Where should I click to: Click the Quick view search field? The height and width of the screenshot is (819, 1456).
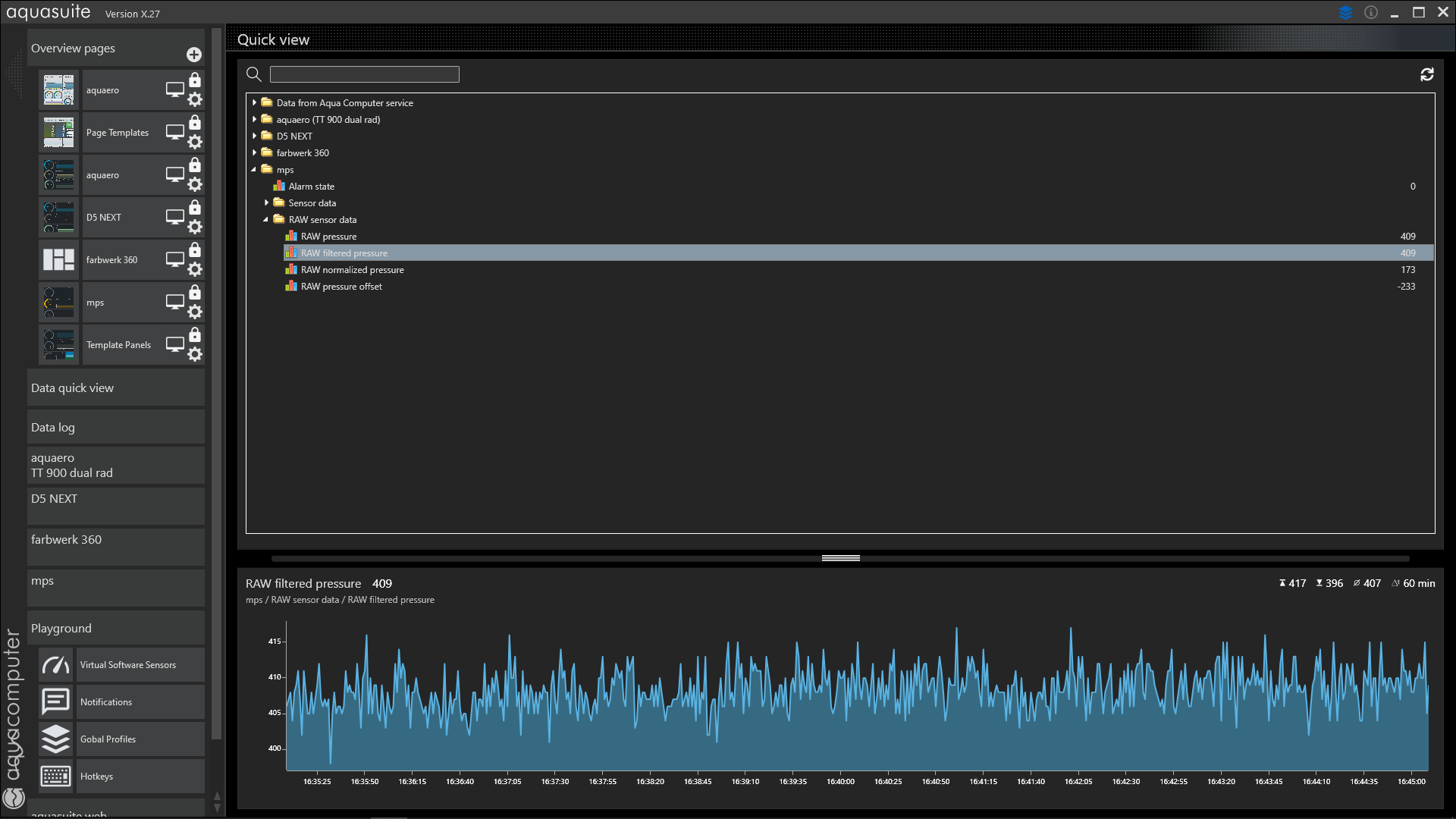point(364,74)
